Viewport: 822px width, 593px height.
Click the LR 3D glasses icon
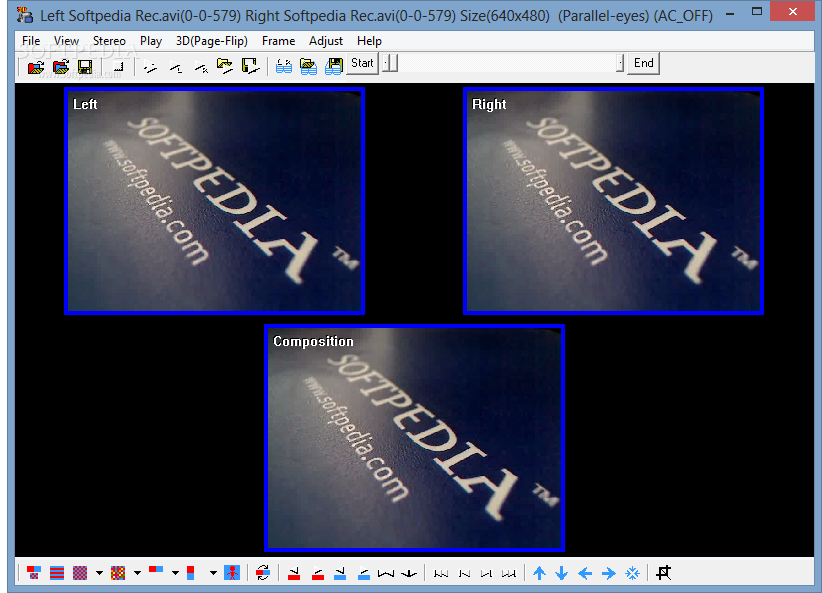[284, 67]
